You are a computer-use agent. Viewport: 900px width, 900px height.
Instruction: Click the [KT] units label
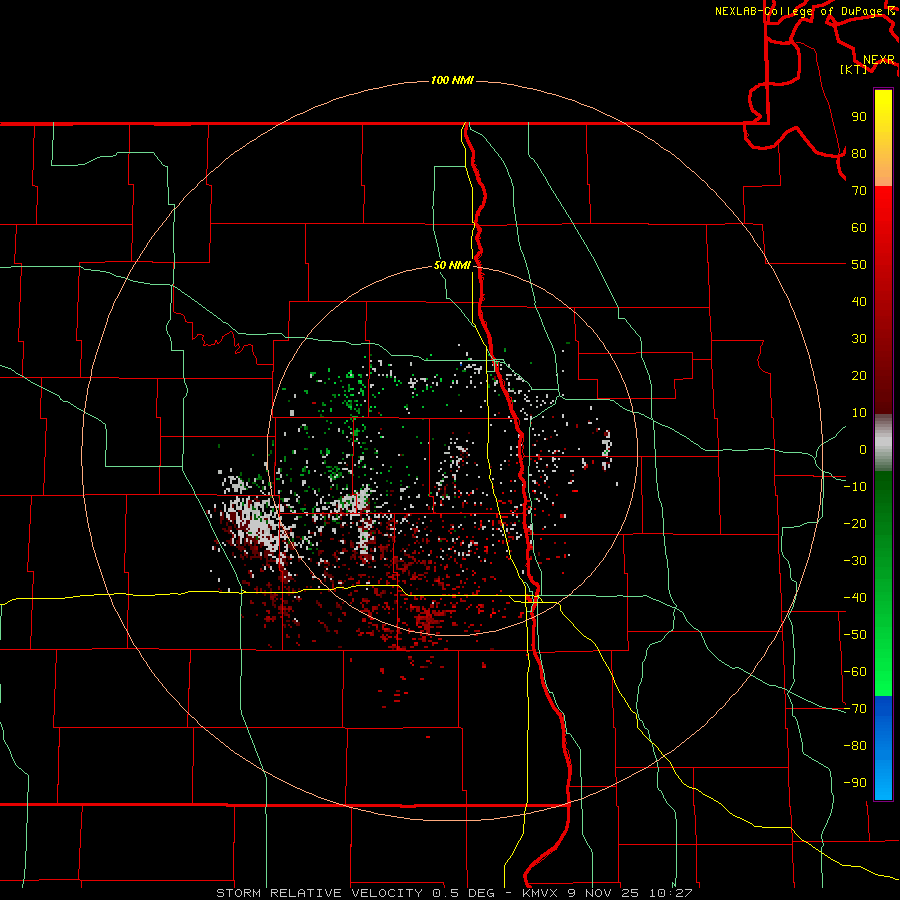(x=854, y=69)
